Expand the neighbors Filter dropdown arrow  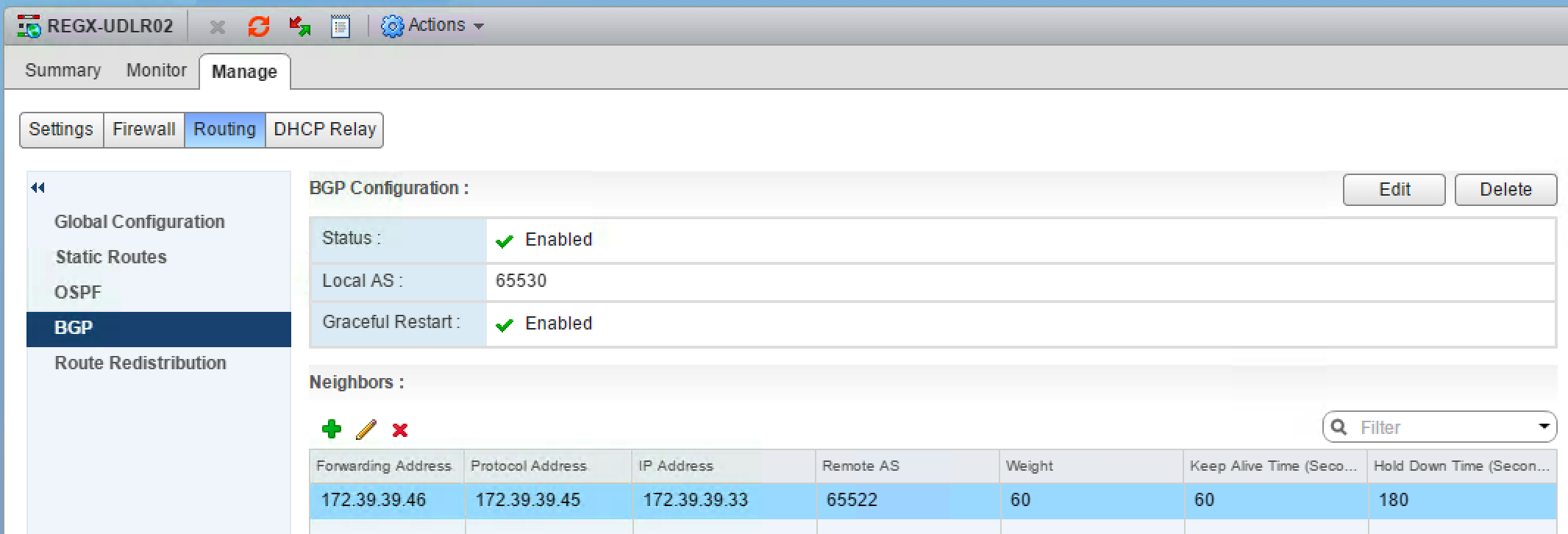tap(1544, 427)
